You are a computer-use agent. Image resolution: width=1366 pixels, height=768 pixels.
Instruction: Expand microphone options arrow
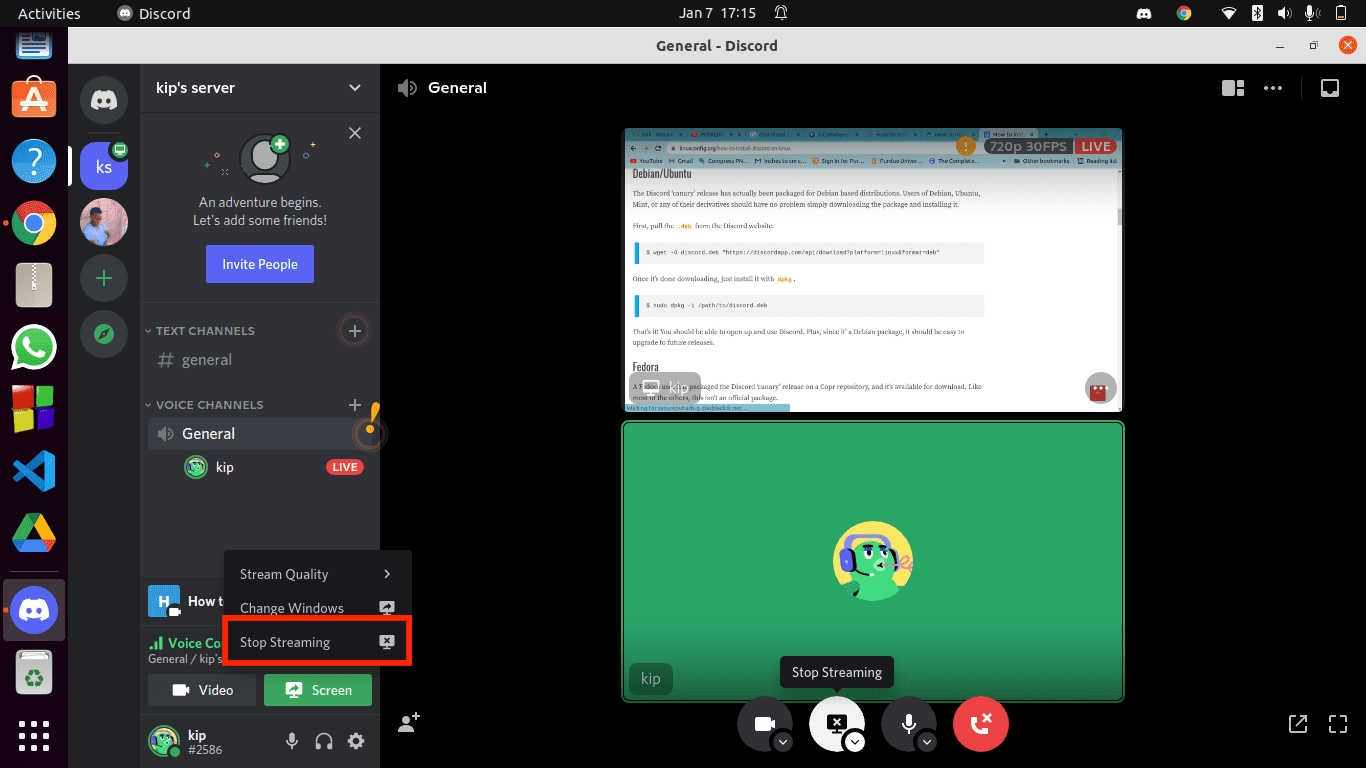tap(927, 742)
